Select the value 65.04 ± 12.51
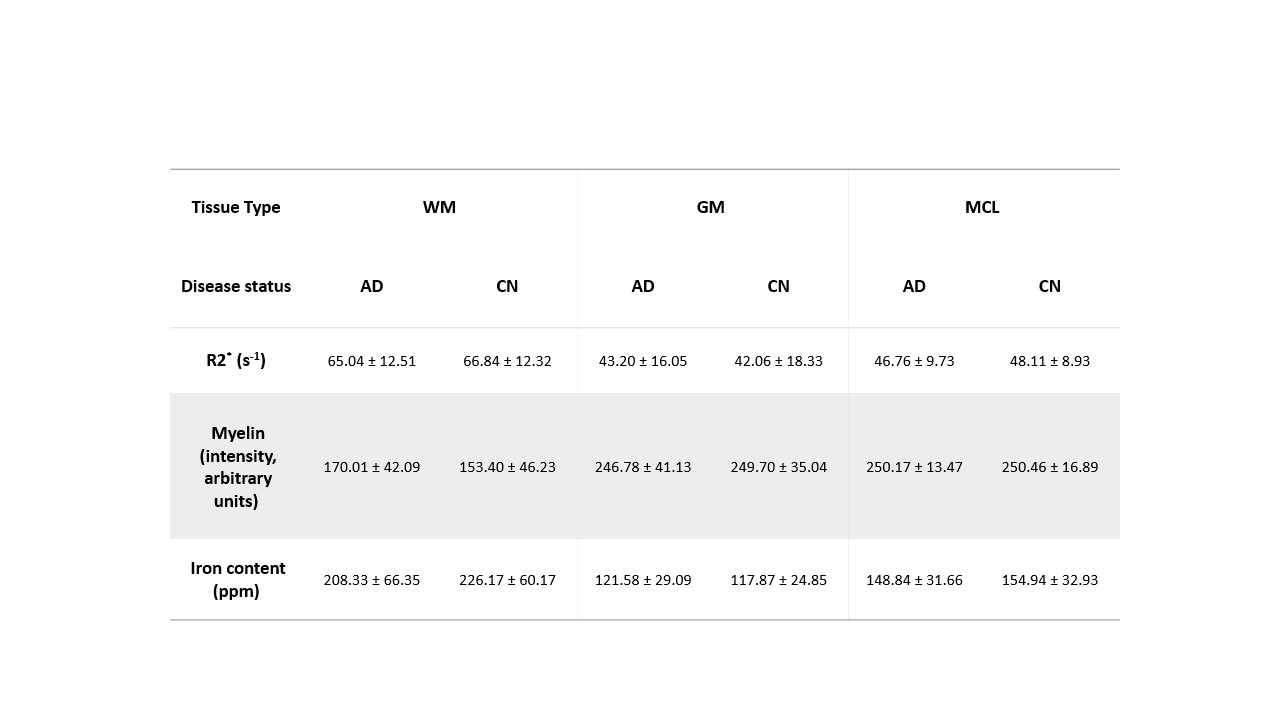 372,361
